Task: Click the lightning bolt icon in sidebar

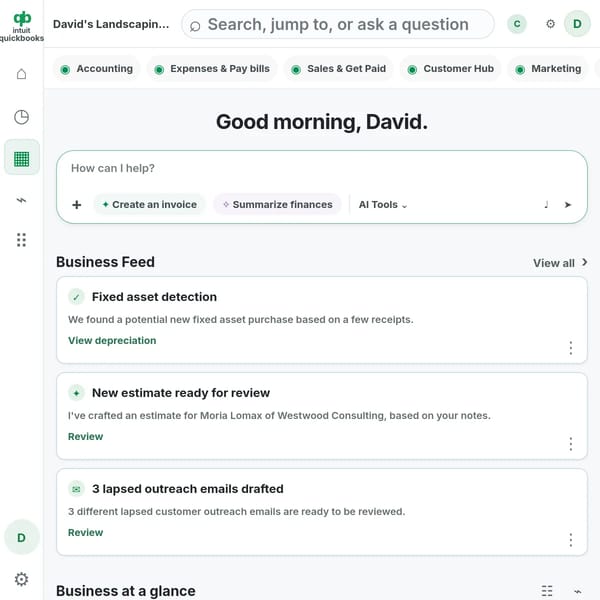Action: 21,200
